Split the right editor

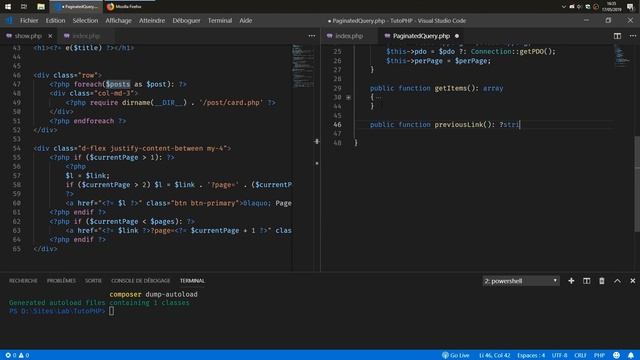point(617,36)
